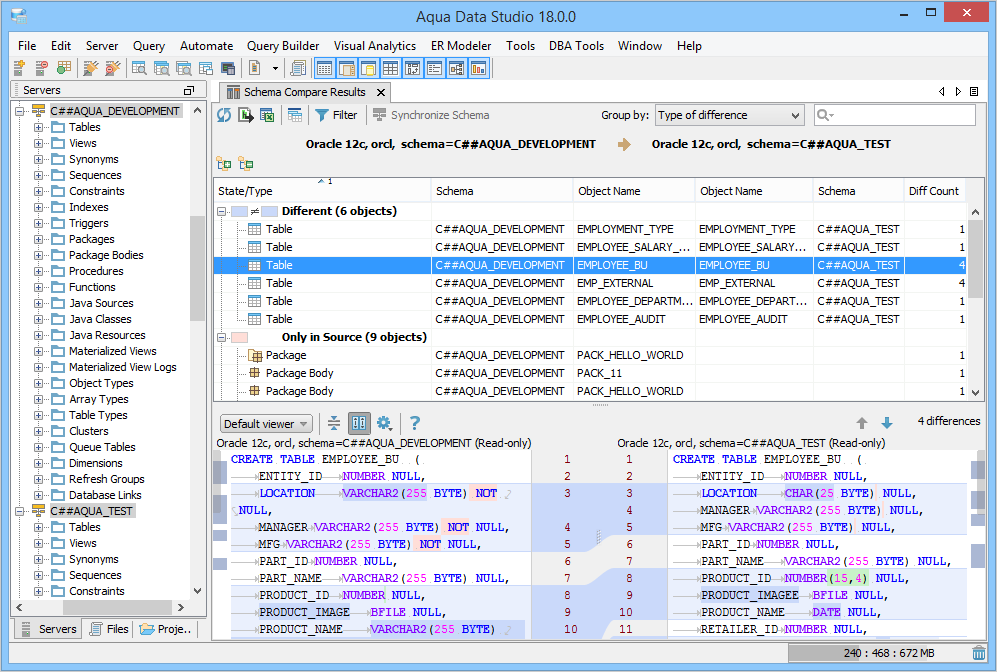Toggle side-by-side diff view
The image size is (997, 672).
point(359,423)
